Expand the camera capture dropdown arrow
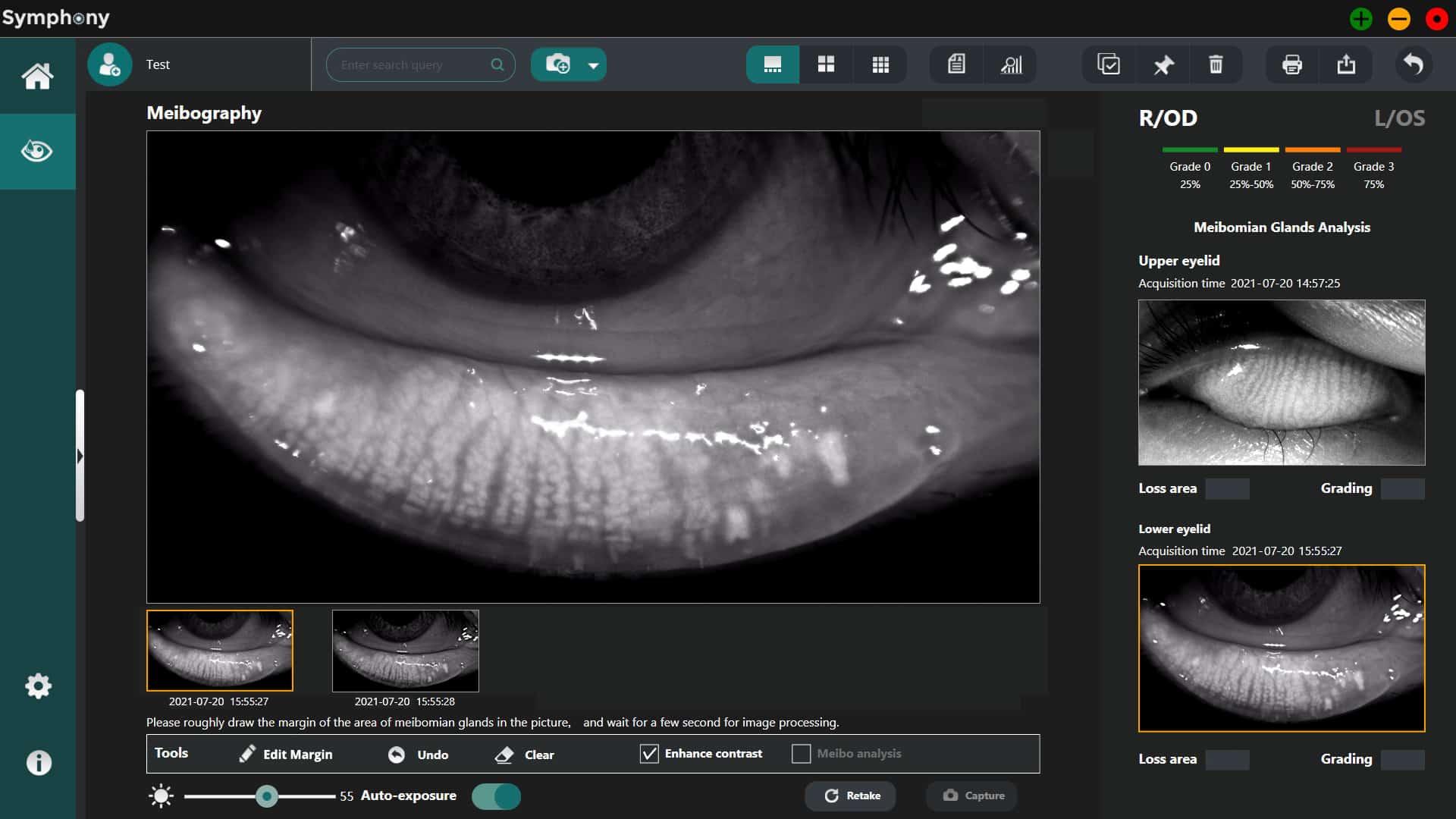 (593, 65)
